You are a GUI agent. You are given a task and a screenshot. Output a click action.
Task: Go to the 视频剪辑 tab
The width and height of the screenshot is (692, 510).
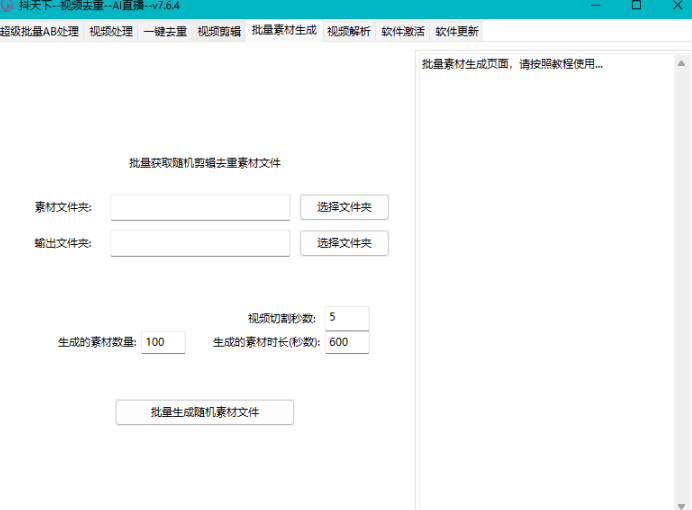[219, 31]
